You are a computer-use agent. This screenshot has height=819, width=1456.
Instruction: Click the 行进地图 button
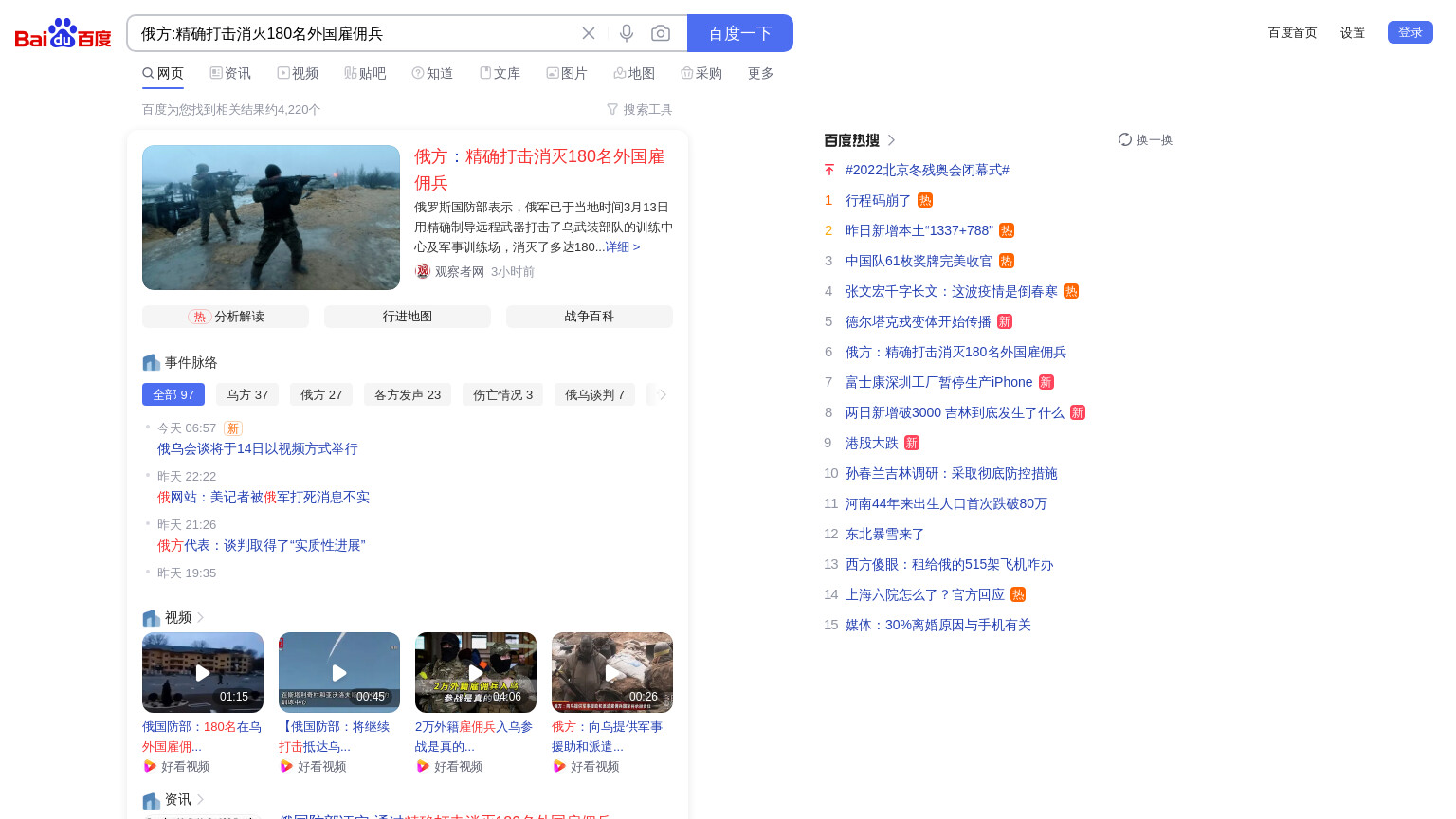tap(408, 317)
